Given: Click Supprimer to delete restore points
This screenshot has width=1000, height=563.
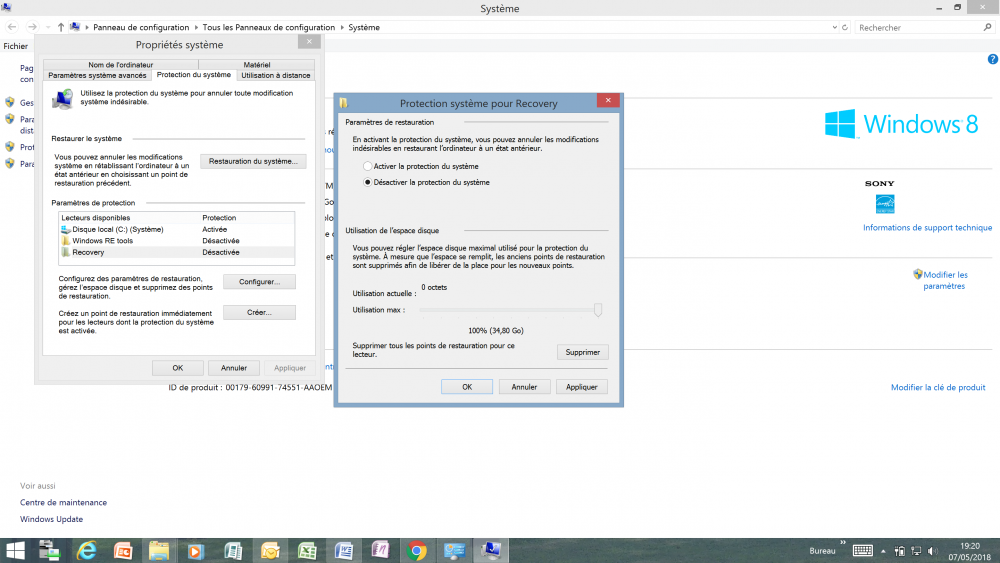Looking at the screenshot, I should point(582,352).
